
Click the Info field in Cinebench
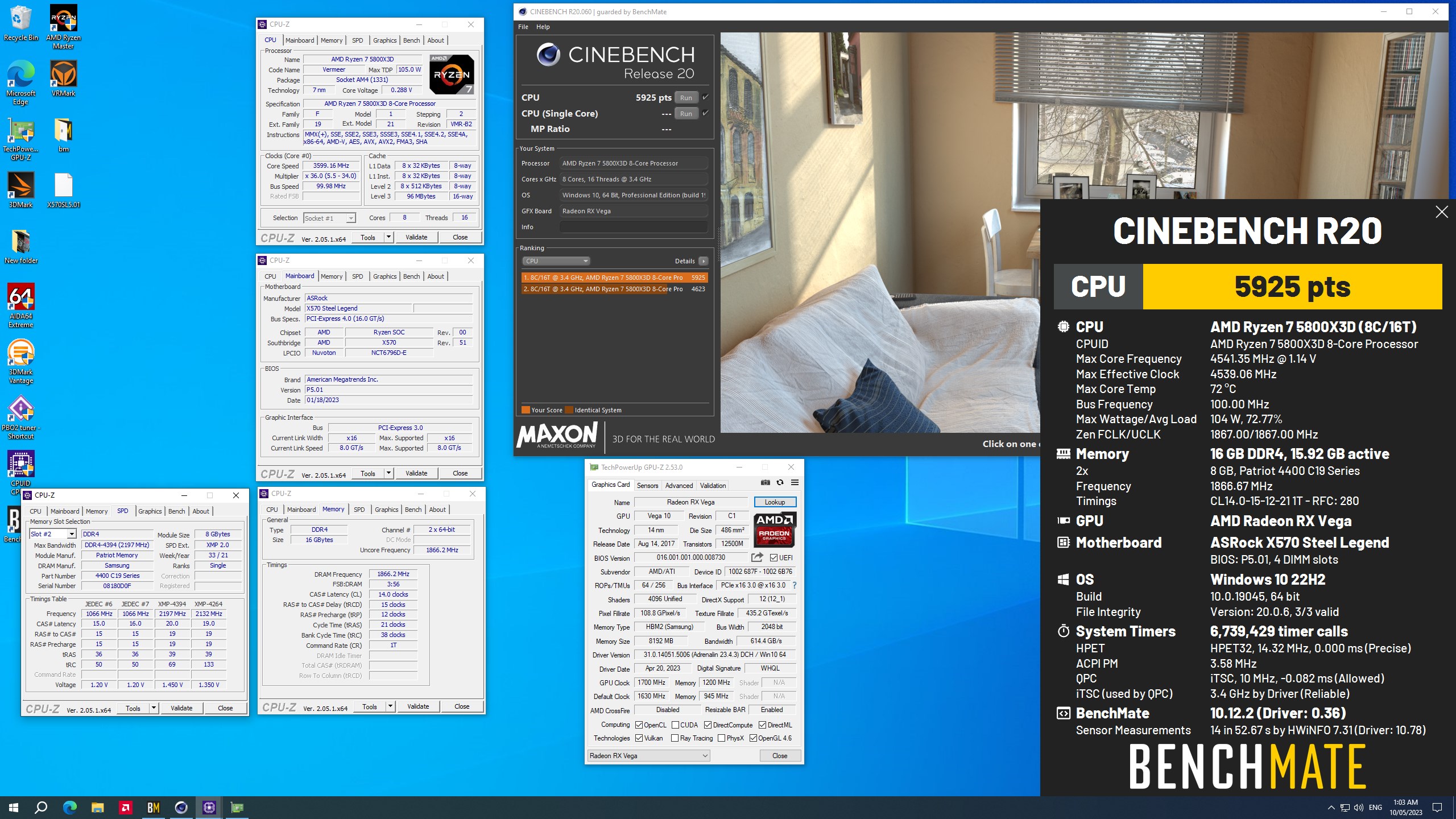[634, 227]
